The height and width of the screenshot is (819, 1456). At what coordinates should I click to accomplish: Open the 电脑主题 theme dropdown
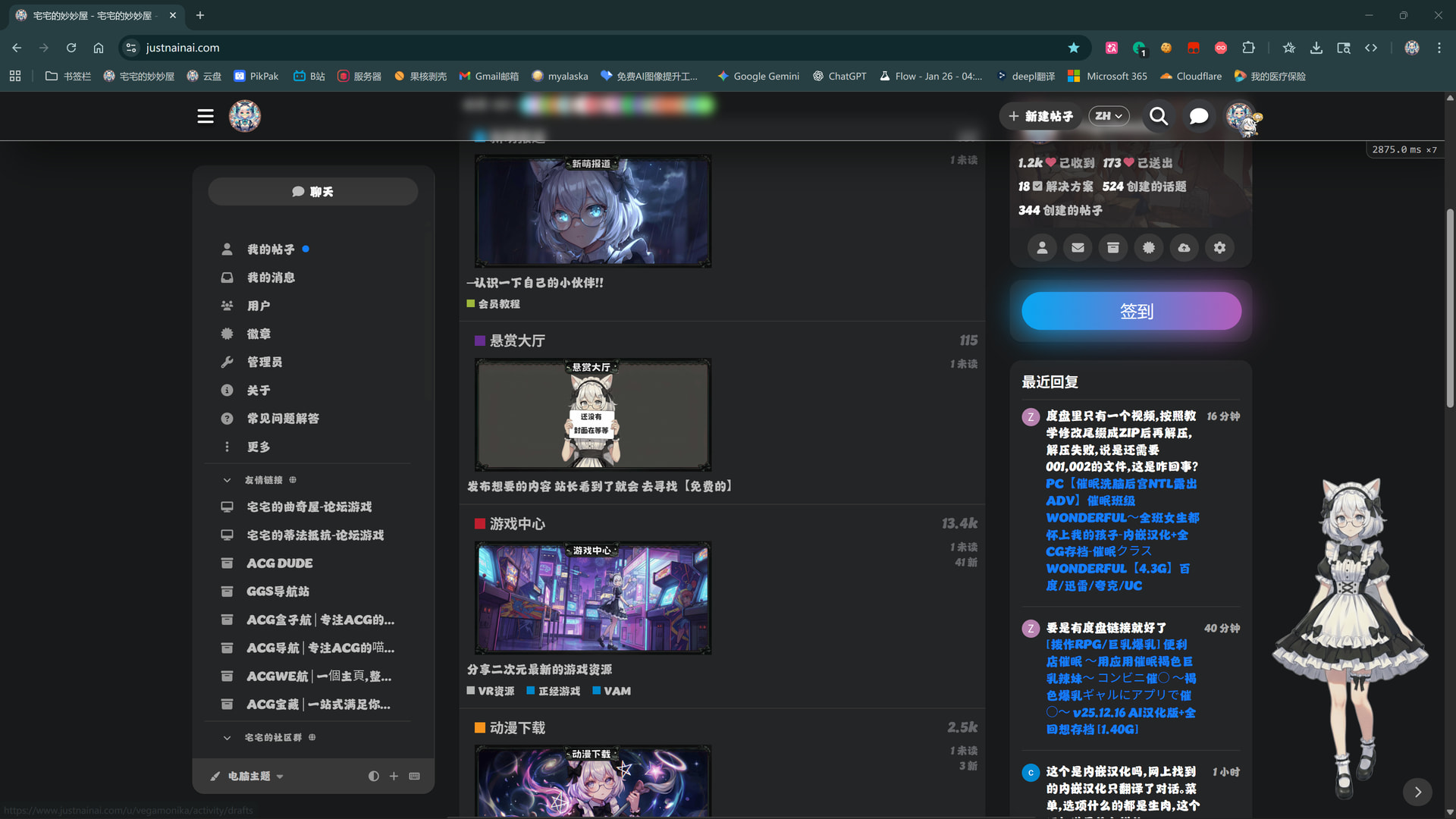249,776
